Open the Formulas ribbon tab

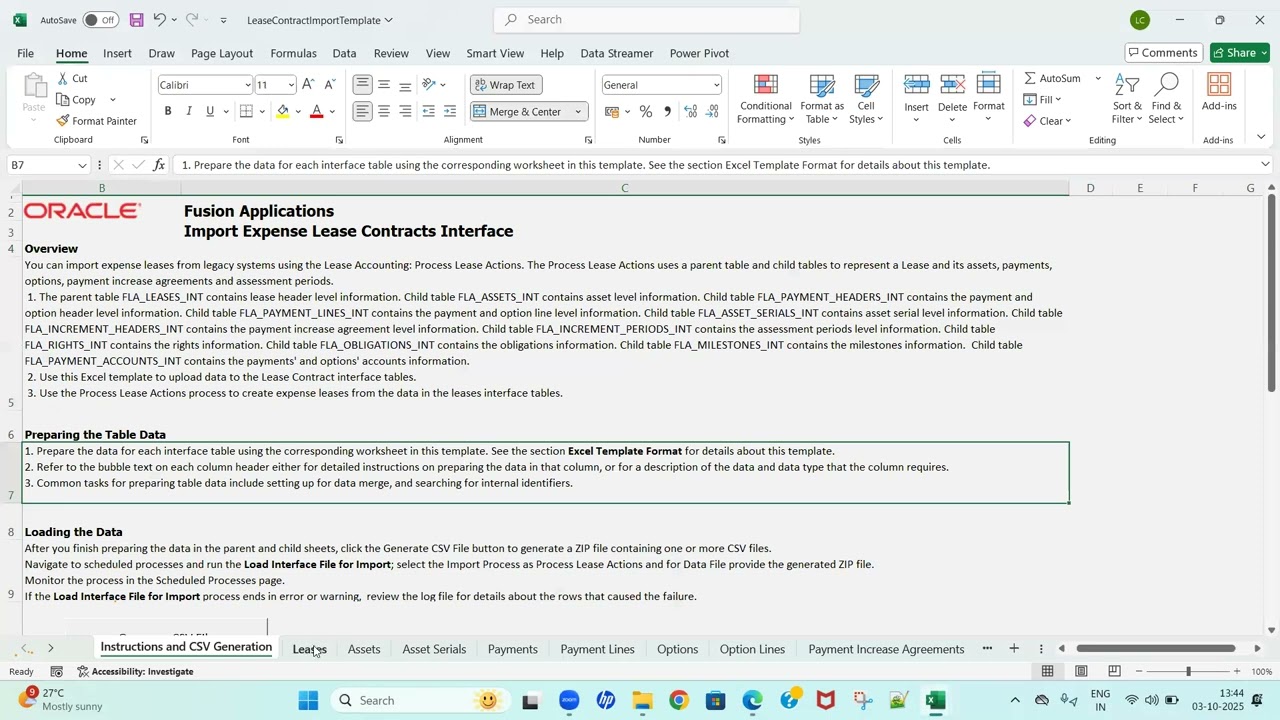click(293, 53)
